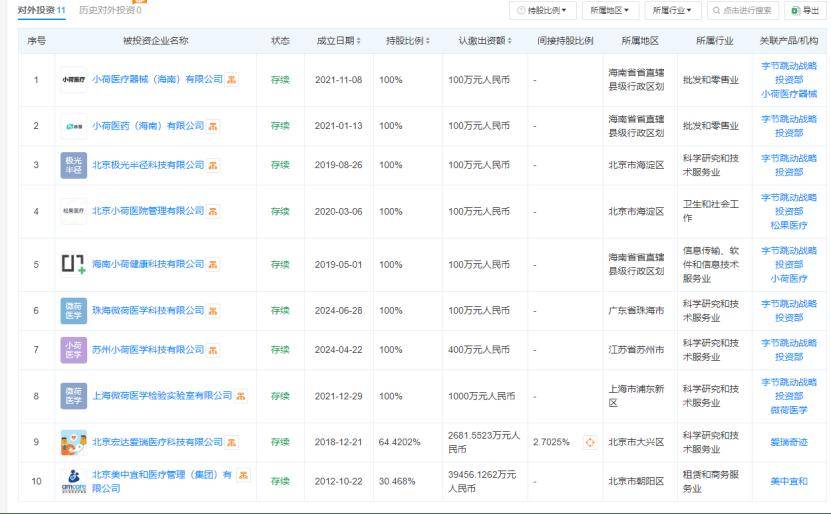This screenshot has width=831, height=514.
Task: Click related product link in row 9
Action: click(789, 442)
